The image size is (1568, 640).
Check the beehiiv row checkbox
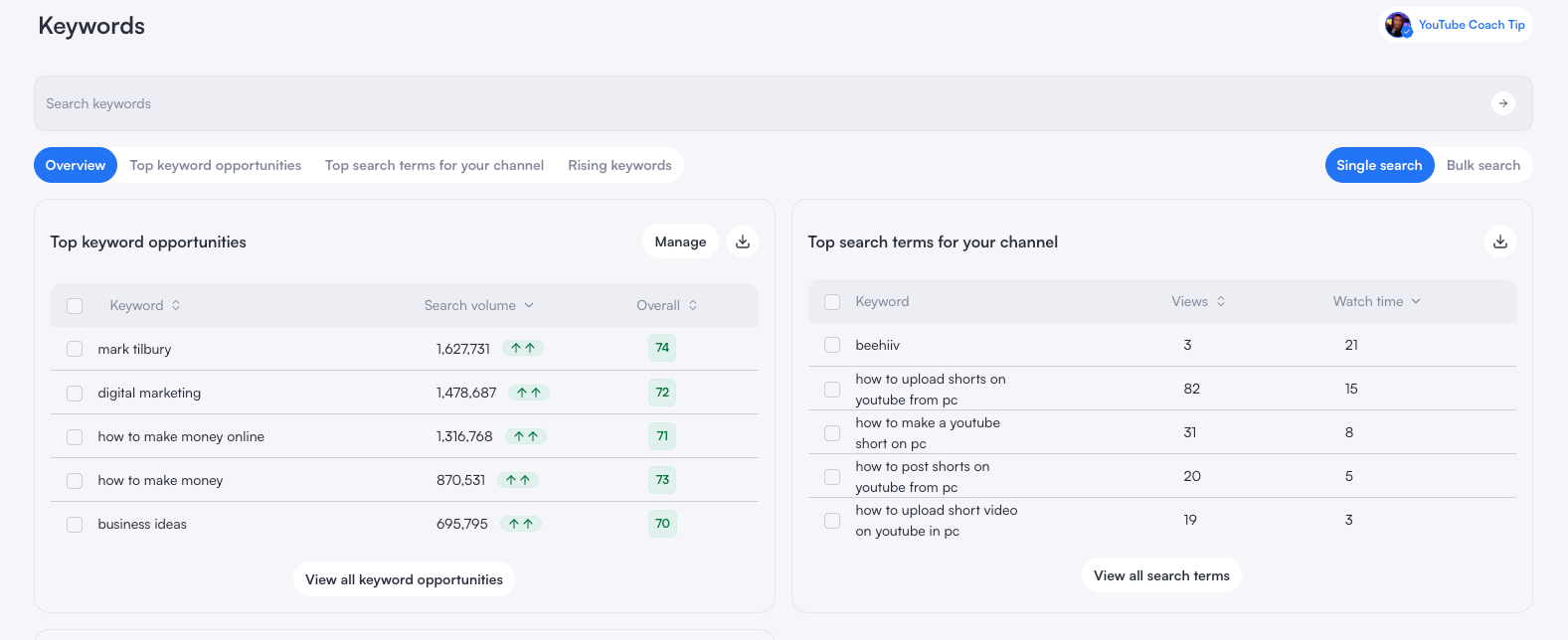[832, 345]
